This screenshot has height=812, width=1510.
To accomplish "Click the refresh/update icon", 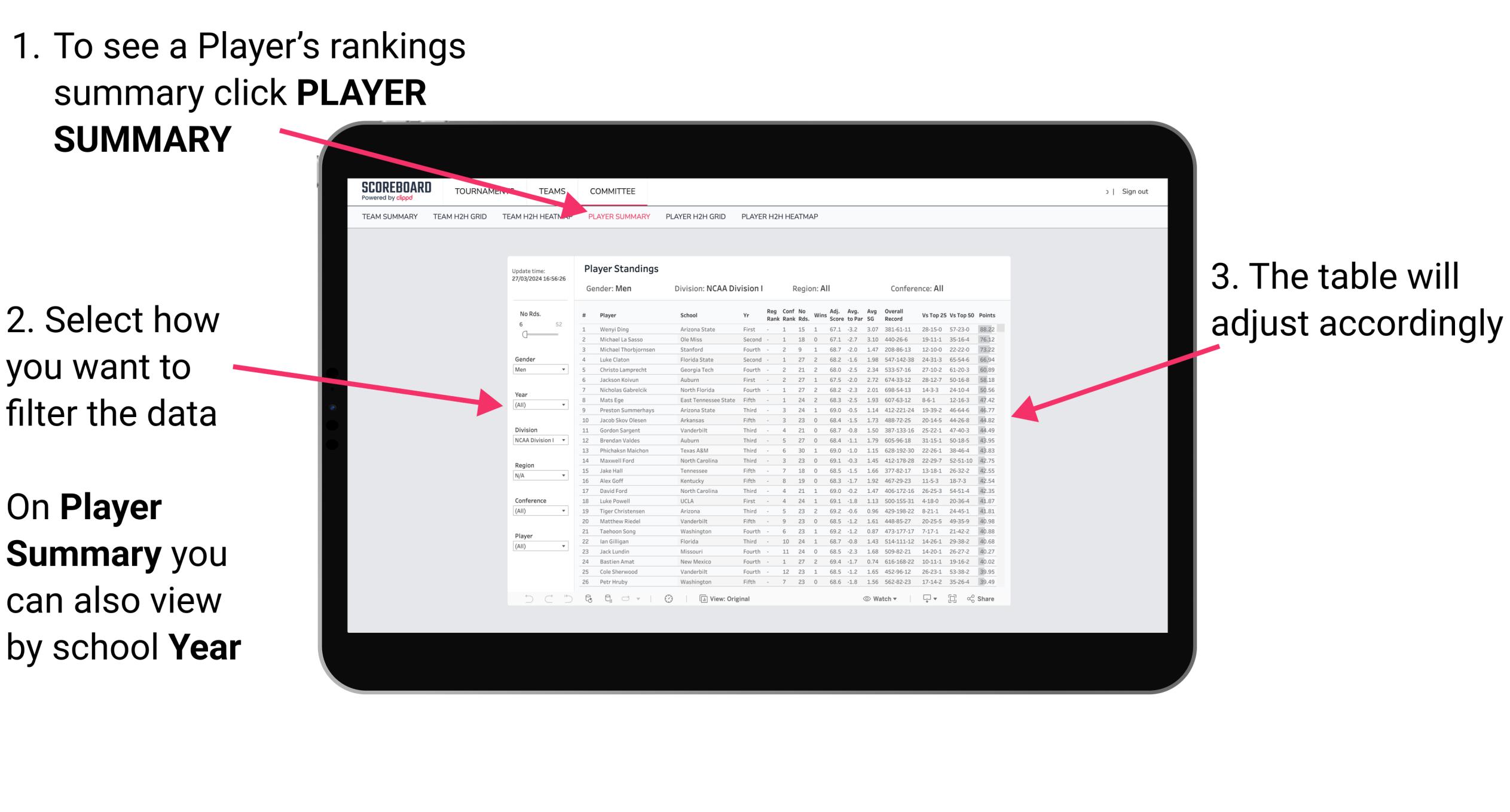I will (x=591, y=599).
